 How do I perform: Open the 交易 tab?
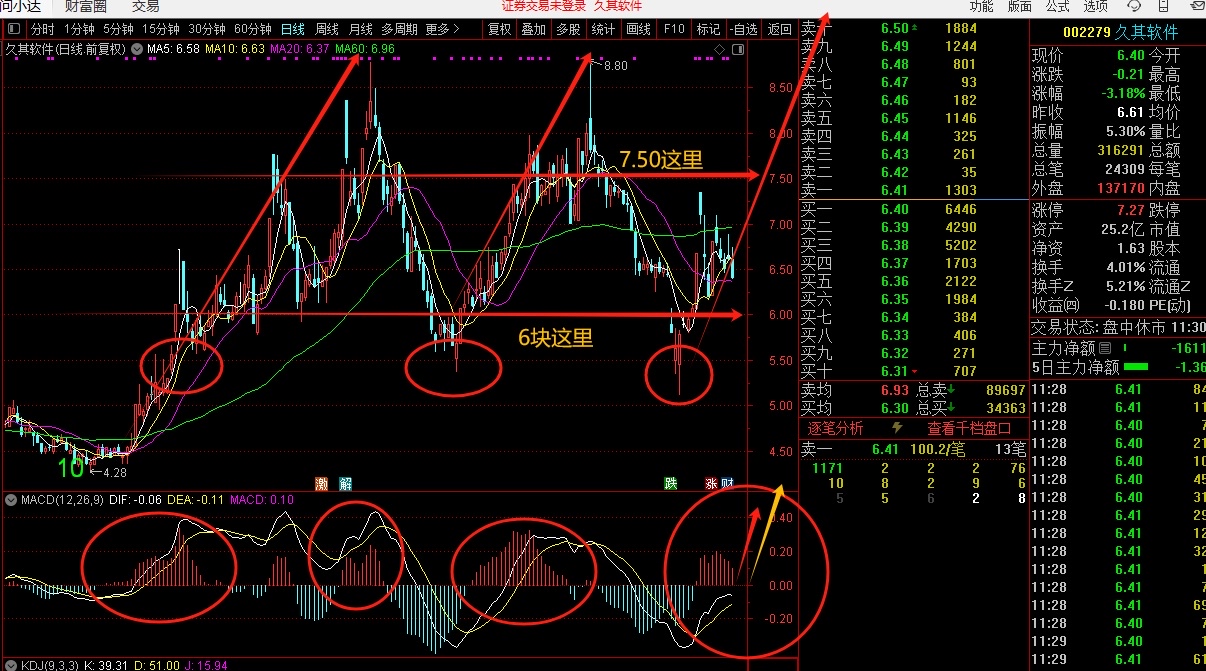click(146, 6)
